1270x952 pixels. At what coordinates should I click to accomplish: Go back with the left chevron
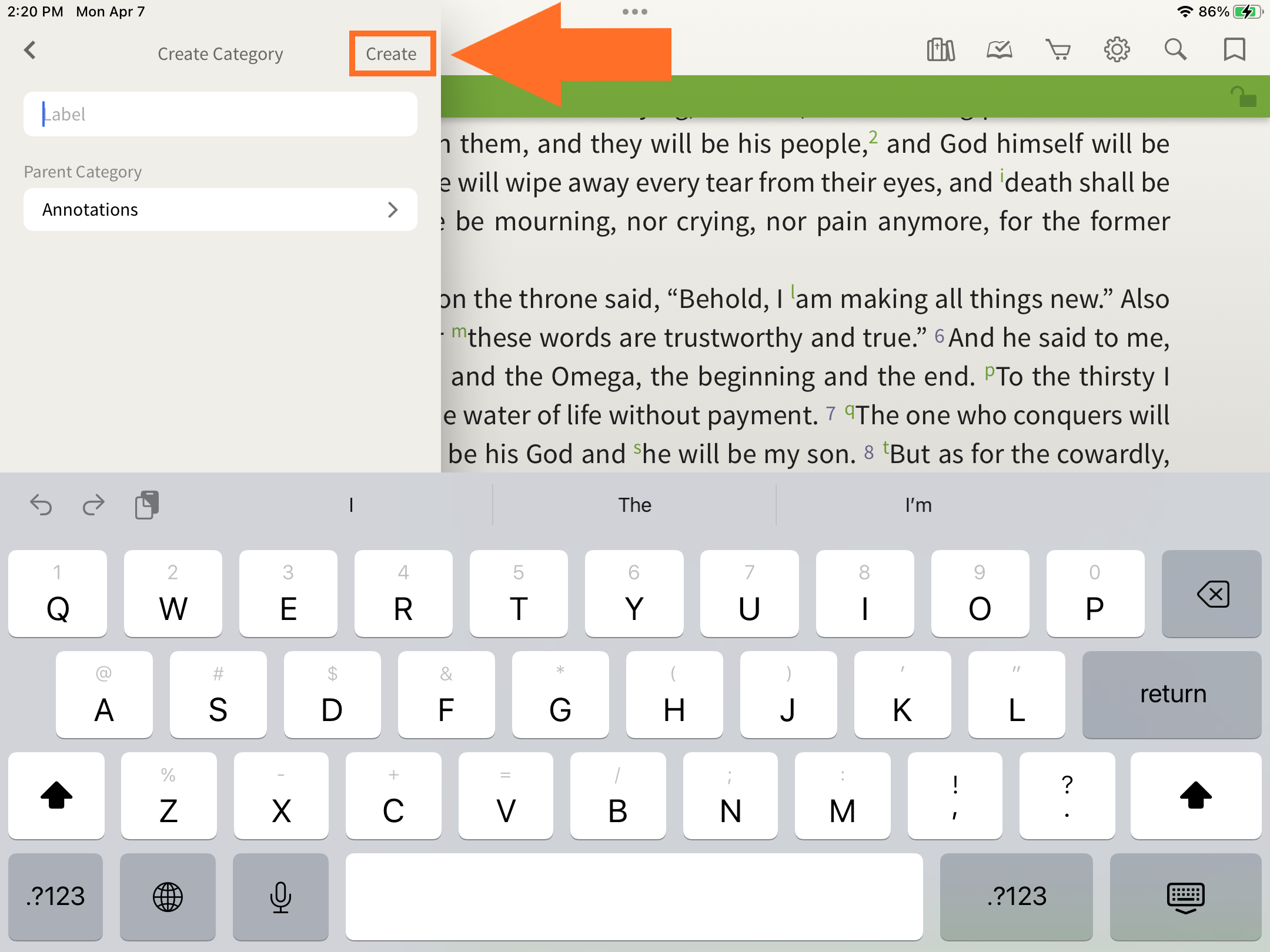(x=31, y=51)
